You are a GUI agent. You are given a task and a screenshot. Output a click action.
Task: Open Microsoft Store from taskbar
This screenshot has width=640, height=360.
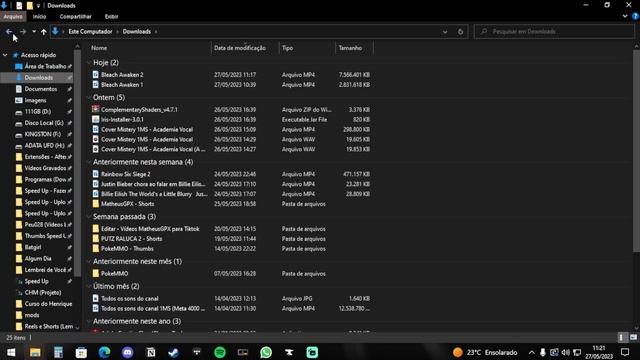click(x=81, y=352)
